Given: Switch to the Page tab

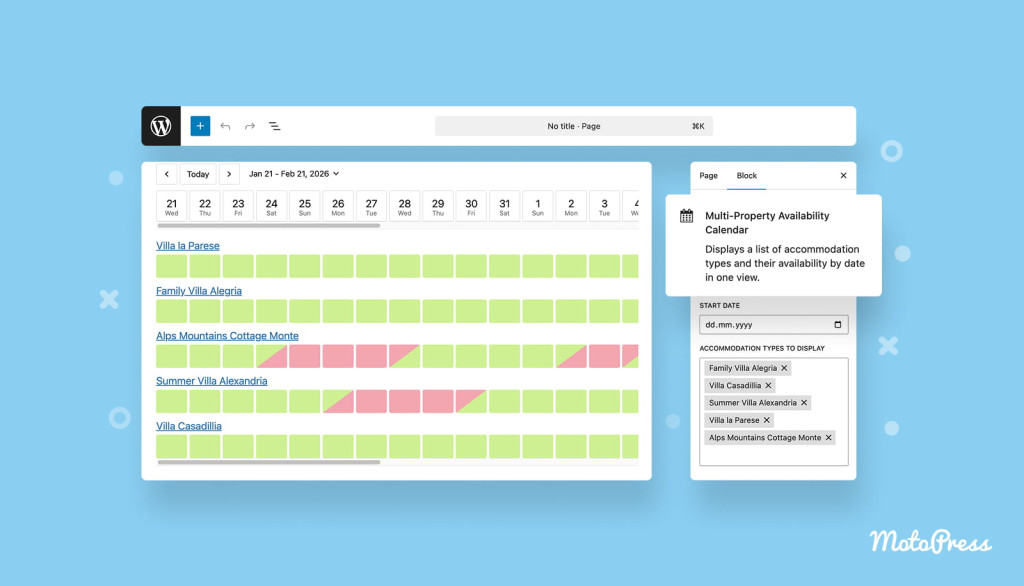Looking at the screenshot, I should click(708, 176).
